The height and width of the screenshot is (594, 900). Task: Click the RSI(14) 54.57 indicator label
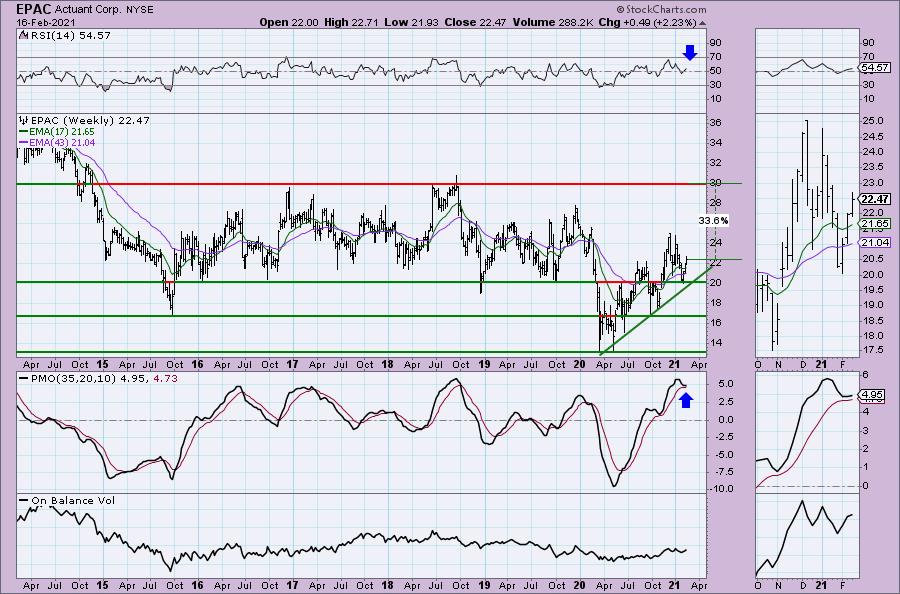point(69,35)
